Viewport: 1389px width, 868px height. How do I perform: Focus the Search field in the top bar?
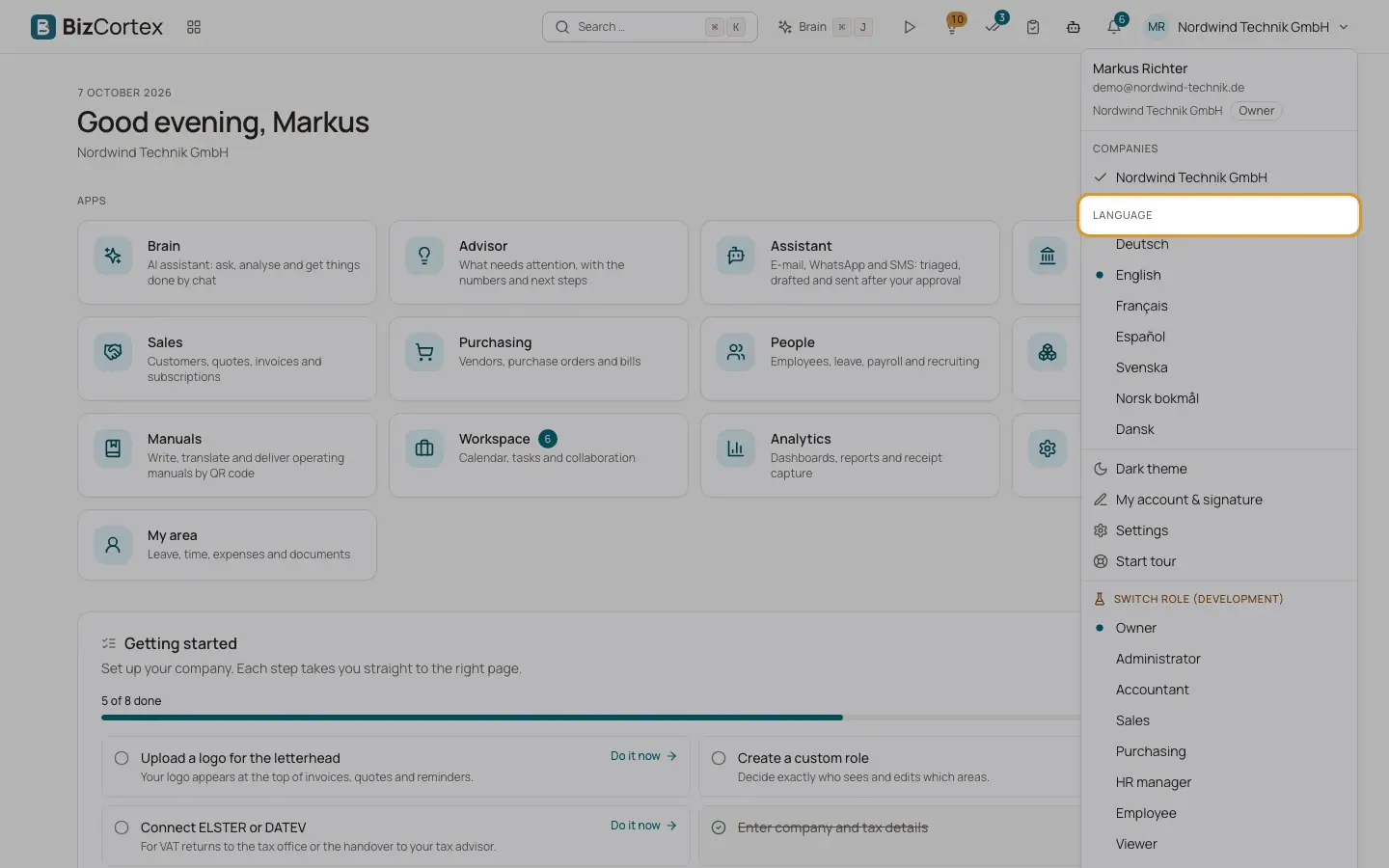[x=649, y=27]
